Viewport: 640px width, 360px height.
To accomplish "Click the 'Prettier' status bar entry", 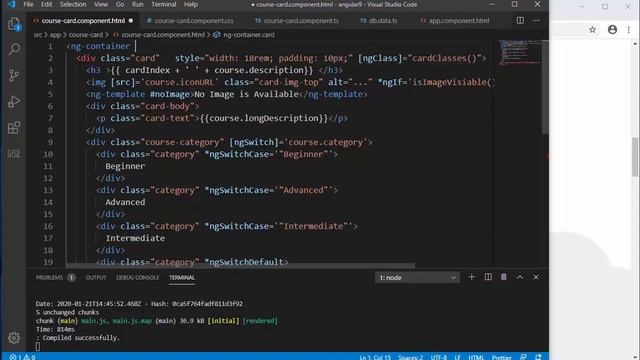I will point(502,357).
